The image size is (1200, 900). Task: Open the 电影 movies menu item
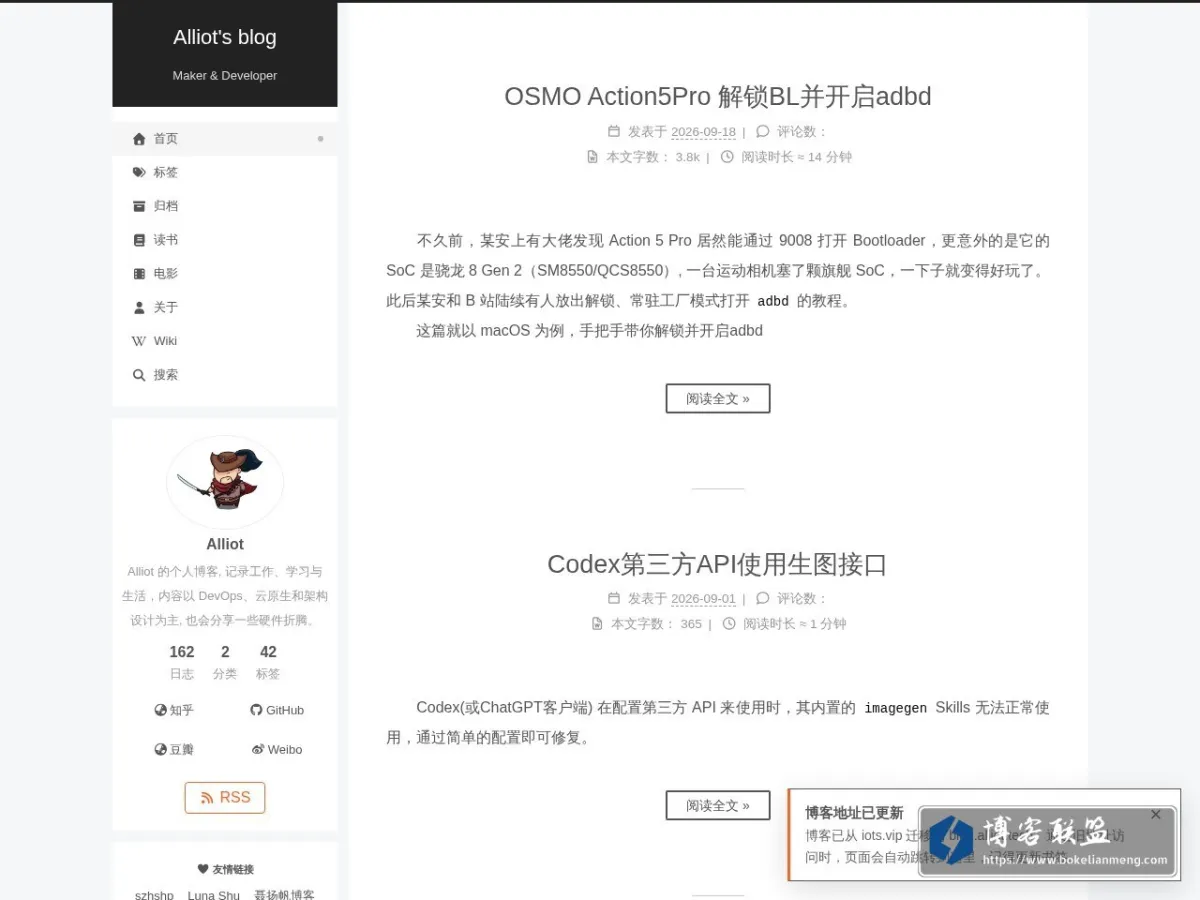(225, 273)
